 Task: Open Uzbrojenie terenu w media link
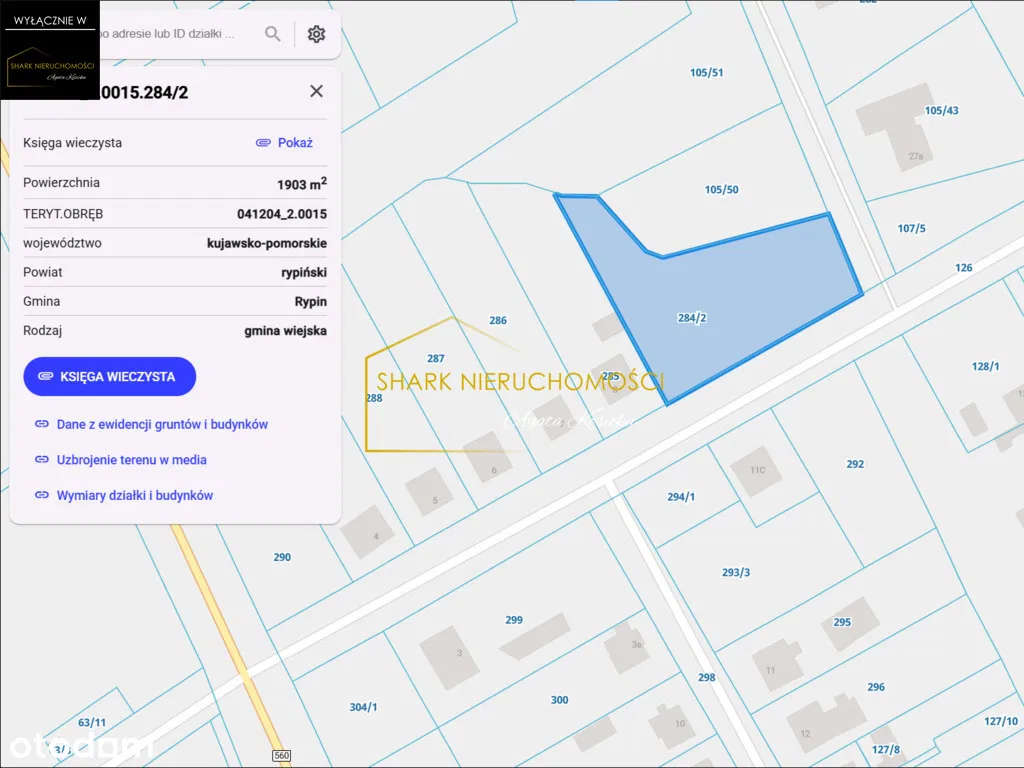tap(131, 460)
